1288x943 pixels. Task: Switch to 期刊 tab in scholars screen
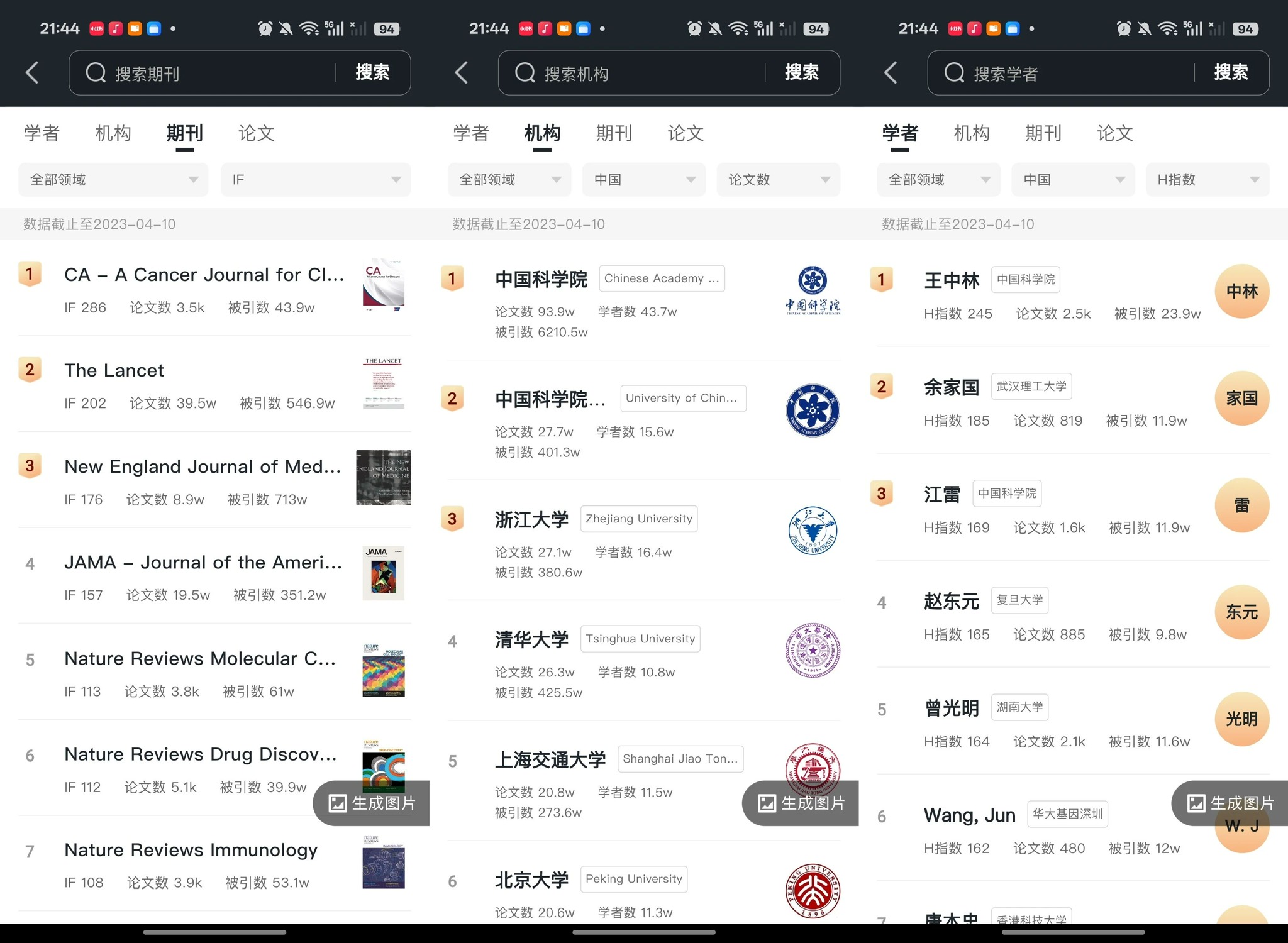tap(1043, 133)
